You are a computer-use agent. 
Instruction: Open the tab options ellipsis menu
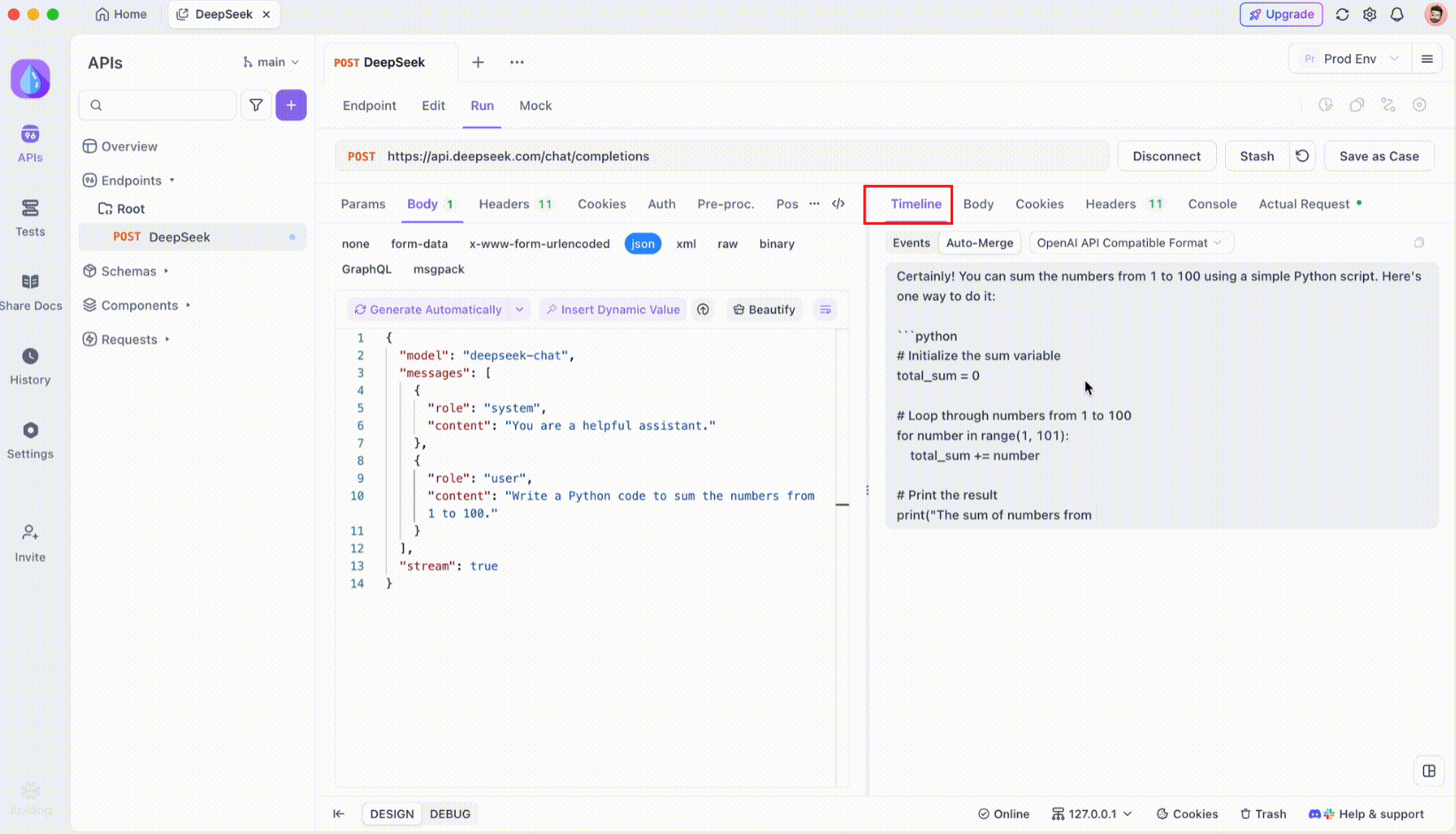pos(517,62)
